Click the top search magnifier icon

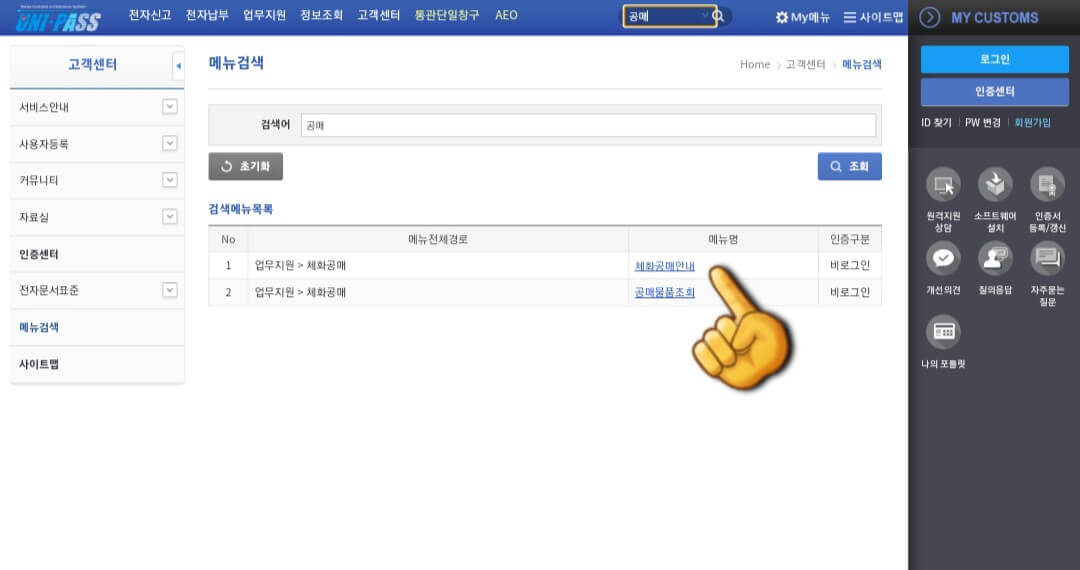pyautogui.click(x=718, y=16)
